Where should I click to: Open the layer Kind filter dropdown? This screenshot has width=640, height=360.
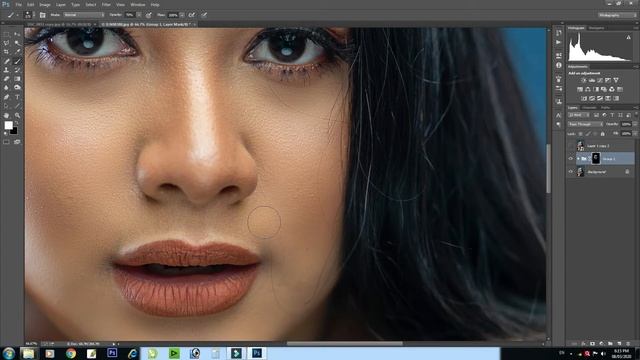point(579,115)
